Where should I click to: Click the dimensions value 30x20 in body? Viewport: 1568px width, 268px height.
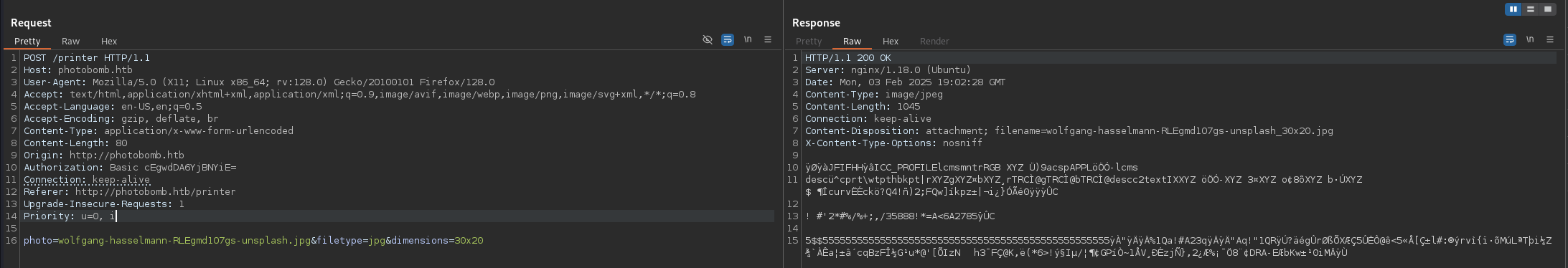pyautogui.click(x=469, y=241)
